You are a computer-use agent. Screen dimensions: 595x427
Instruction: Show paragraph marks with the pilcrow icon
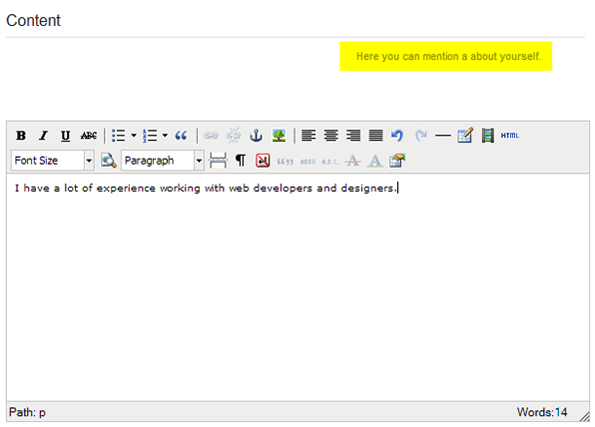240,161
